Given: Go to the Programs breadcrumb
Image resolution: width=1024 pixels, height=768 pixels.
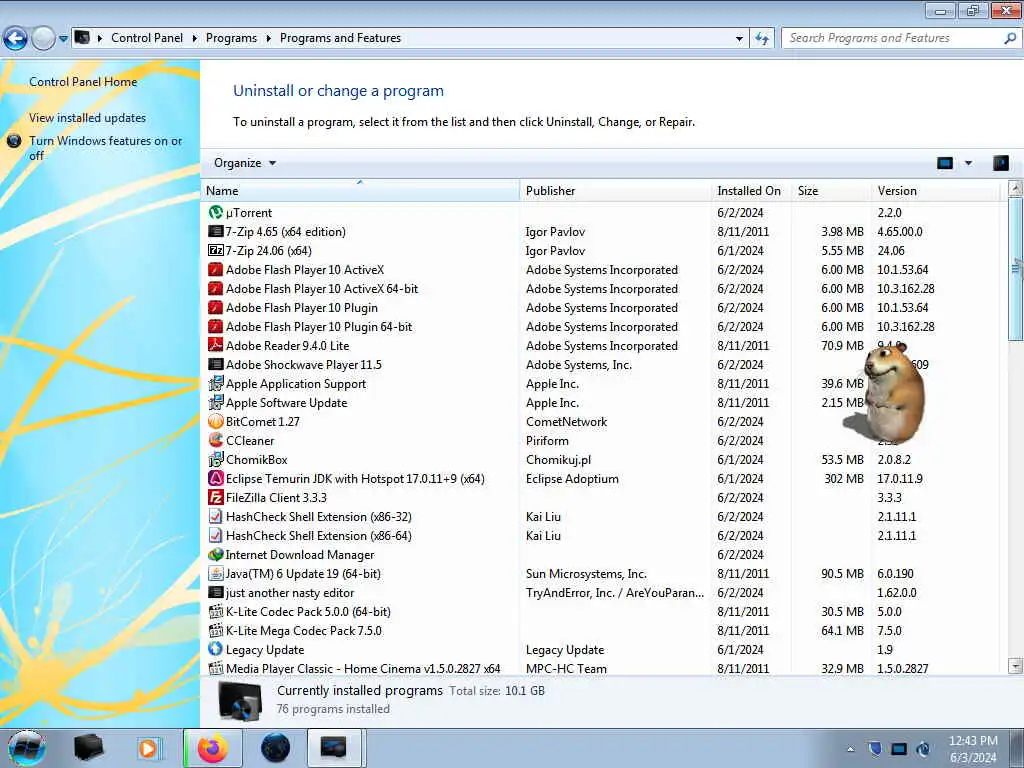Looking at the screenshot, I should (x=231, y=38).
